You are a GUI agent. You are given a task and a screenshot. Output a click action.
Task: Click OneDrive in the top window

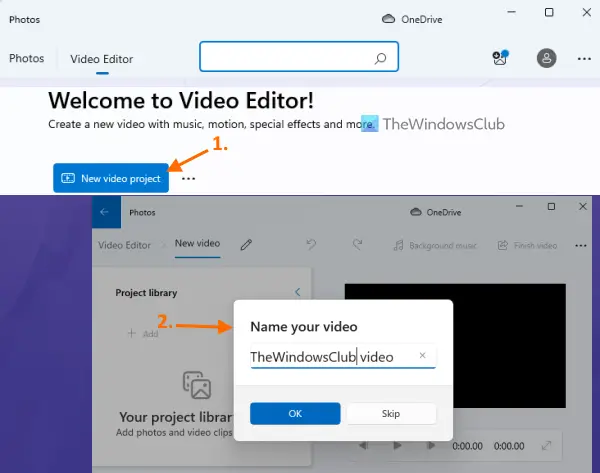coord(412,19)
